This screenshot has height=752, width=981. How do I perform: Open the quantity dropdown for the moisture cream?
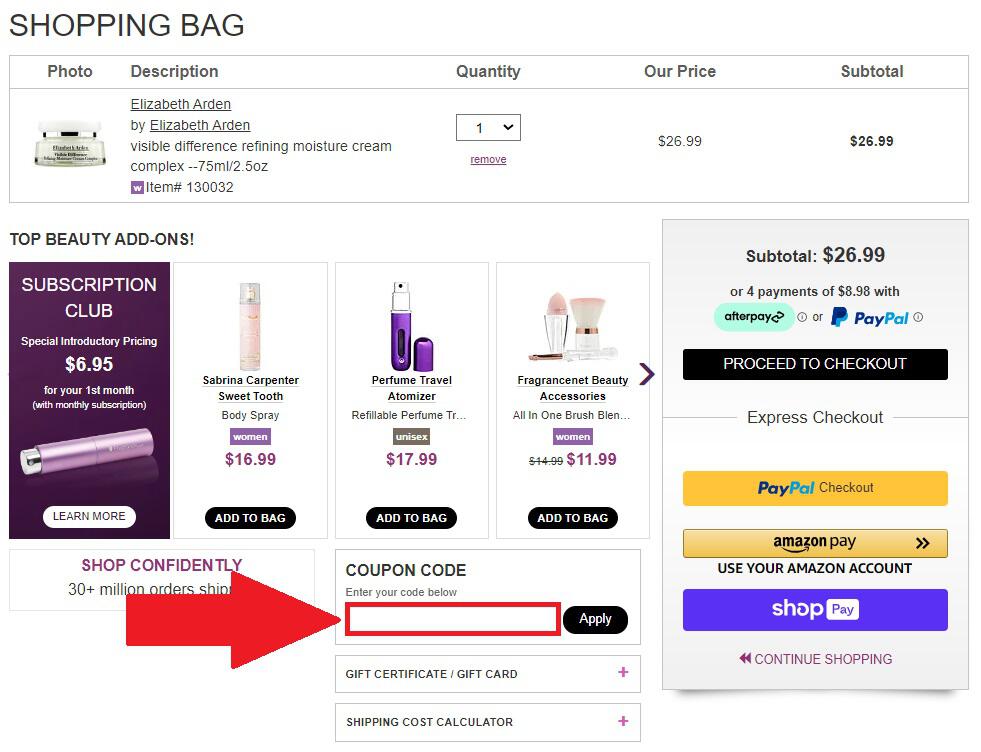(x=488, y=127)
